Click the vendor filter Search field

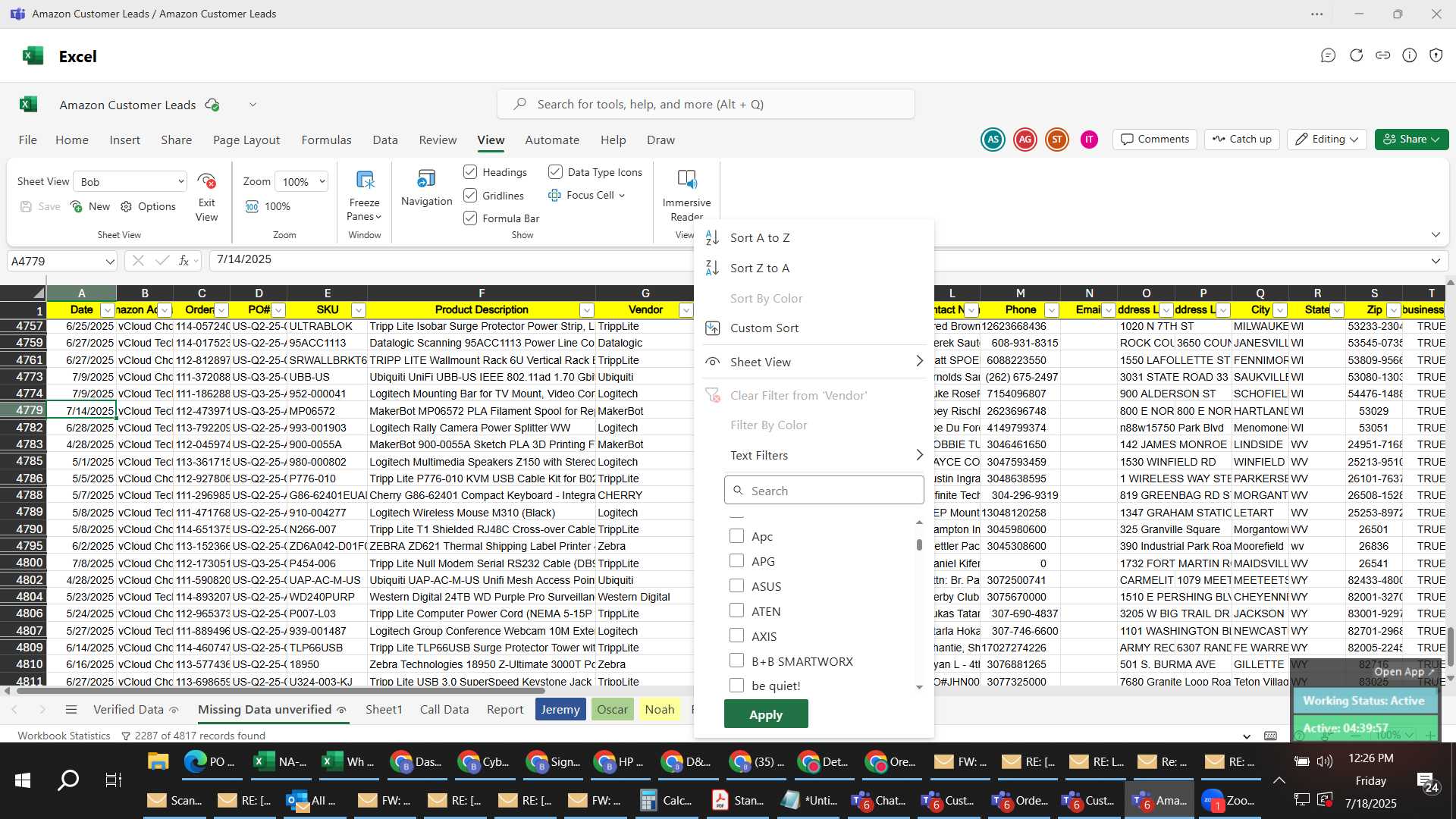coord(824,491)
